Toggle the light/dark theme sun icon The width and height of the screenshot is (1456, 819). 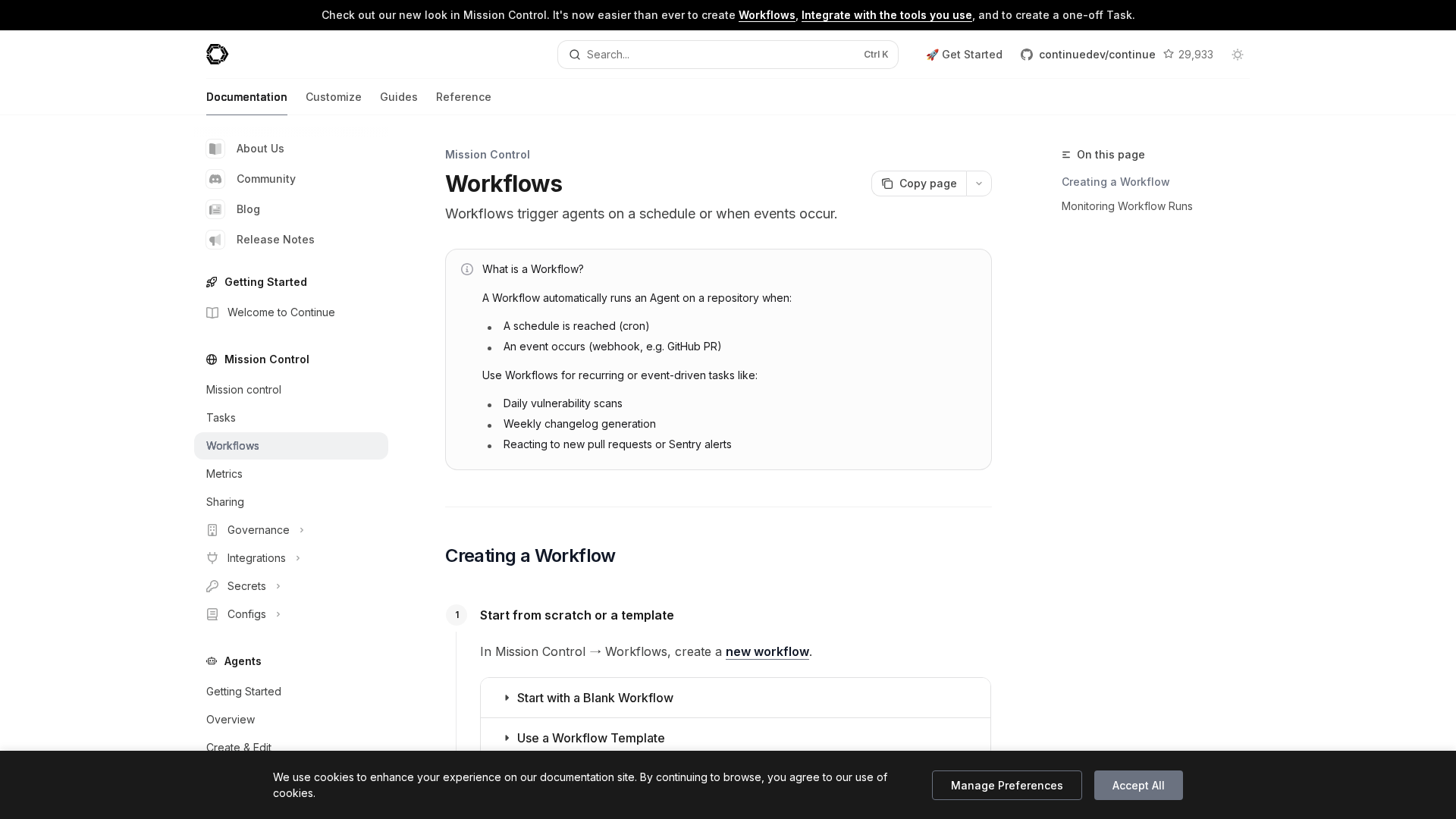1238,55
